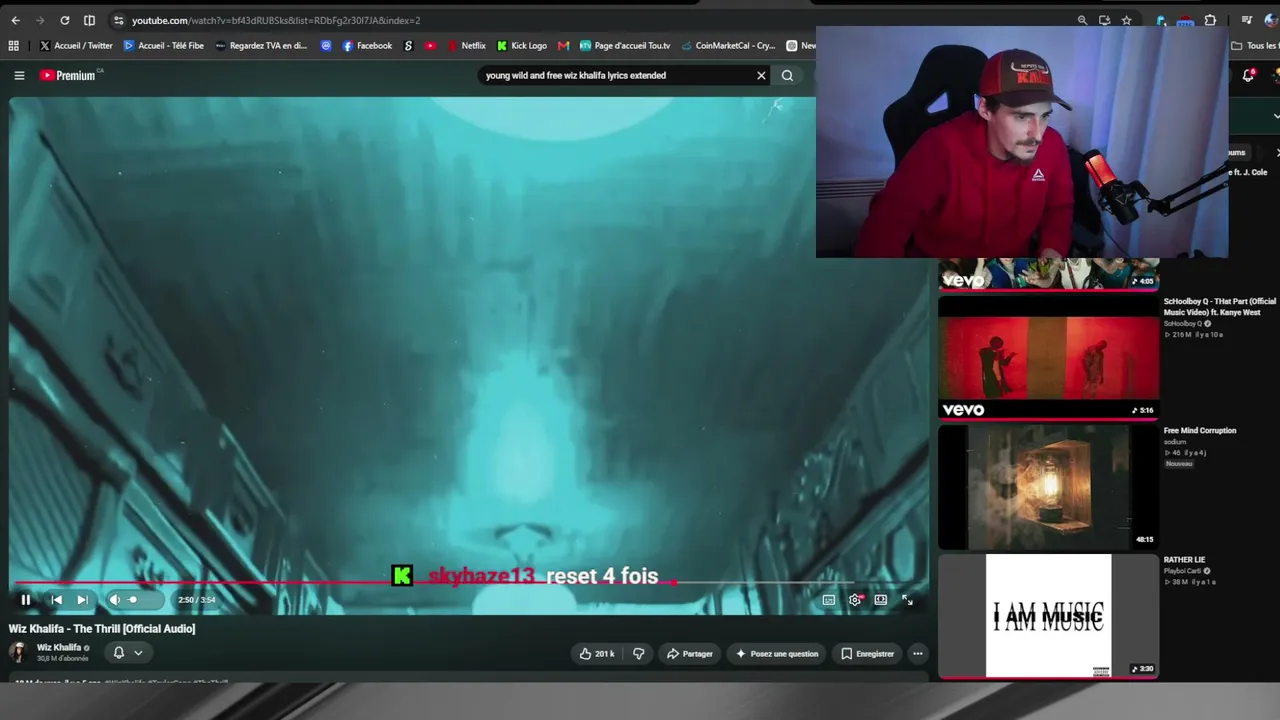Viewport: 1280px width, 720px height.
Task: Open the ScHoolboy Q - THat Part title
Action: [1220, 307]
